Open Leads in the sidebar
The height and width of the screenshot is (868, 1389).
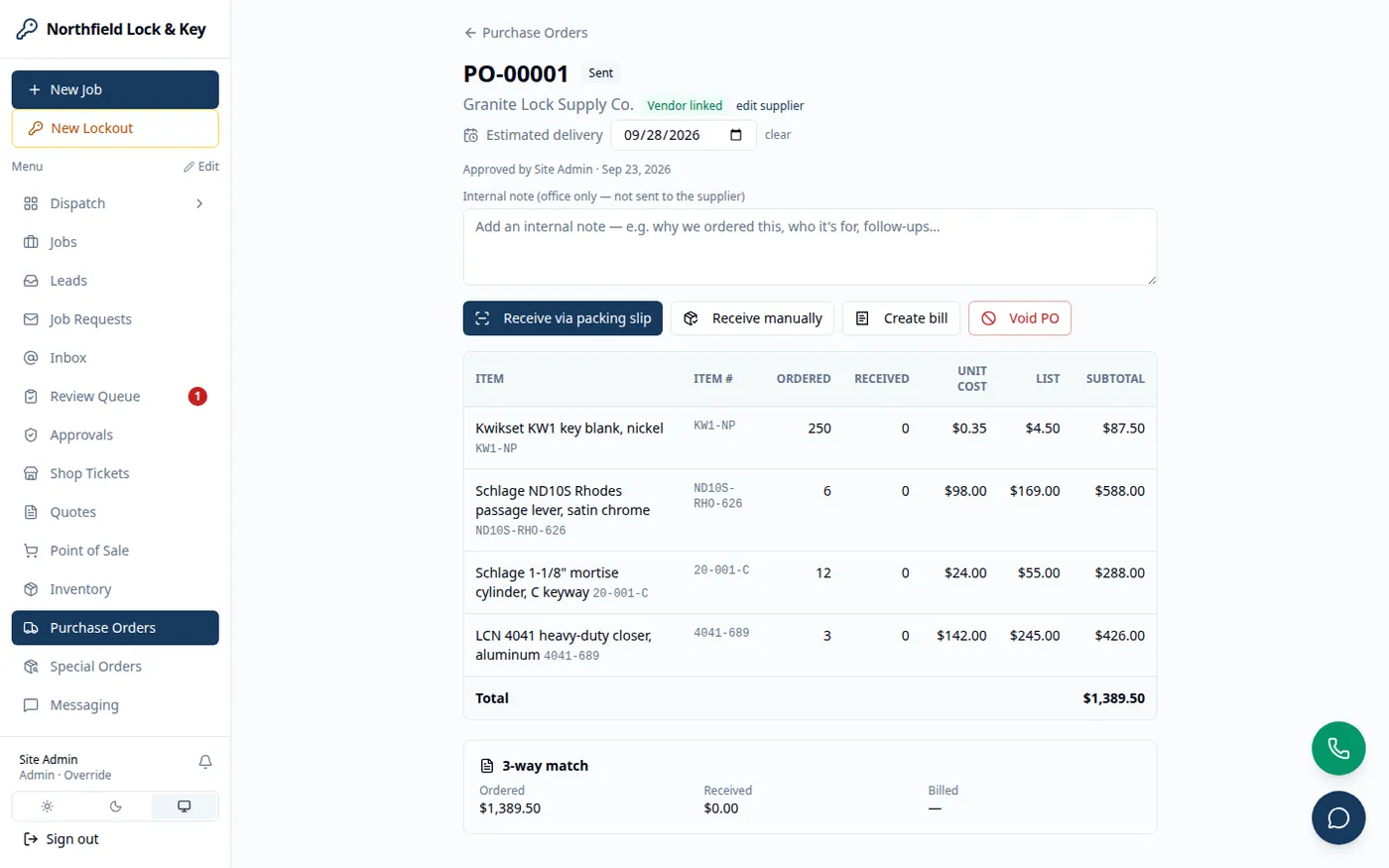point(115,281)
